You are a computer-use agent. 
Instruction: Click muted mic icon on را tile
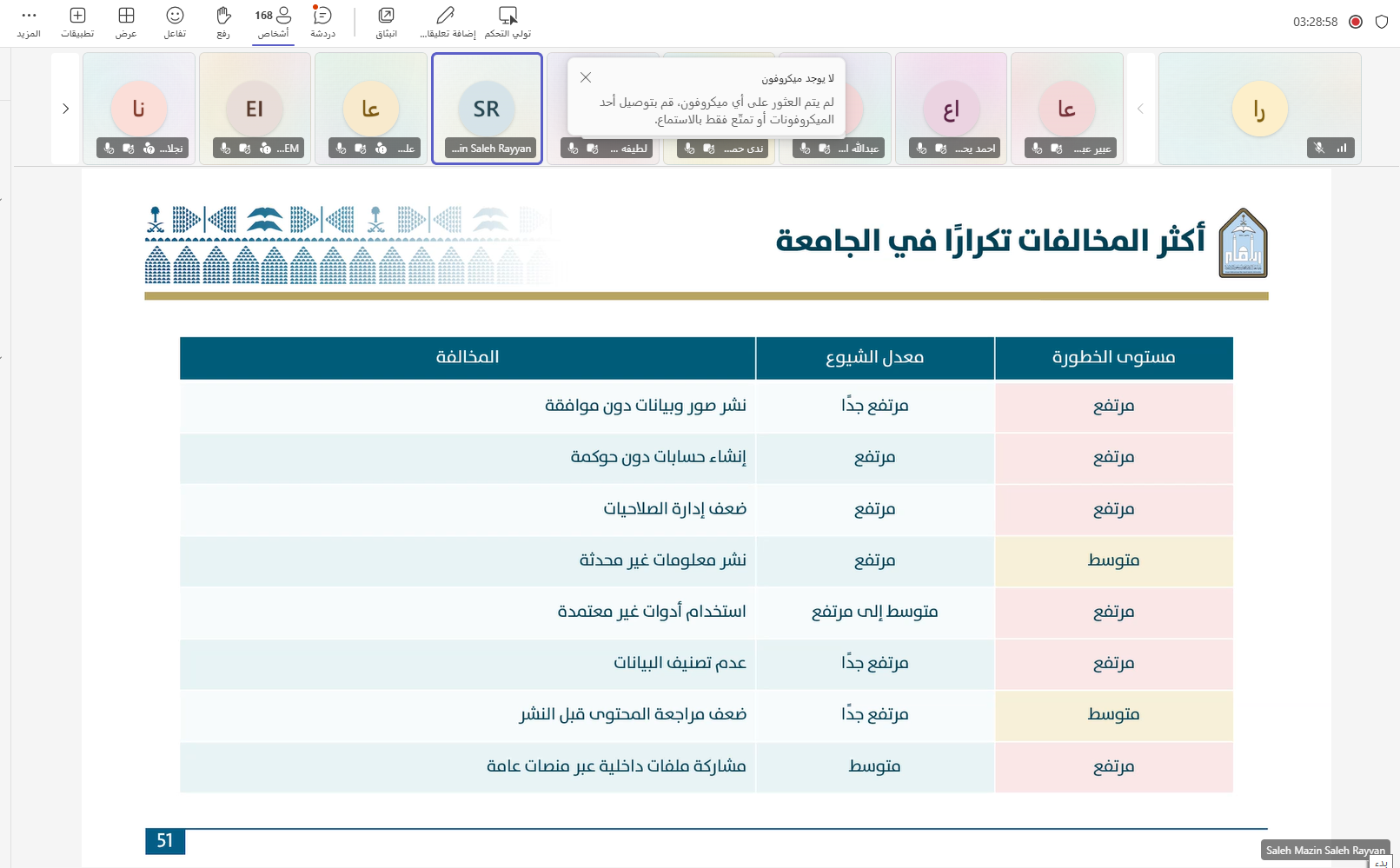click(x=1320, y=149)
